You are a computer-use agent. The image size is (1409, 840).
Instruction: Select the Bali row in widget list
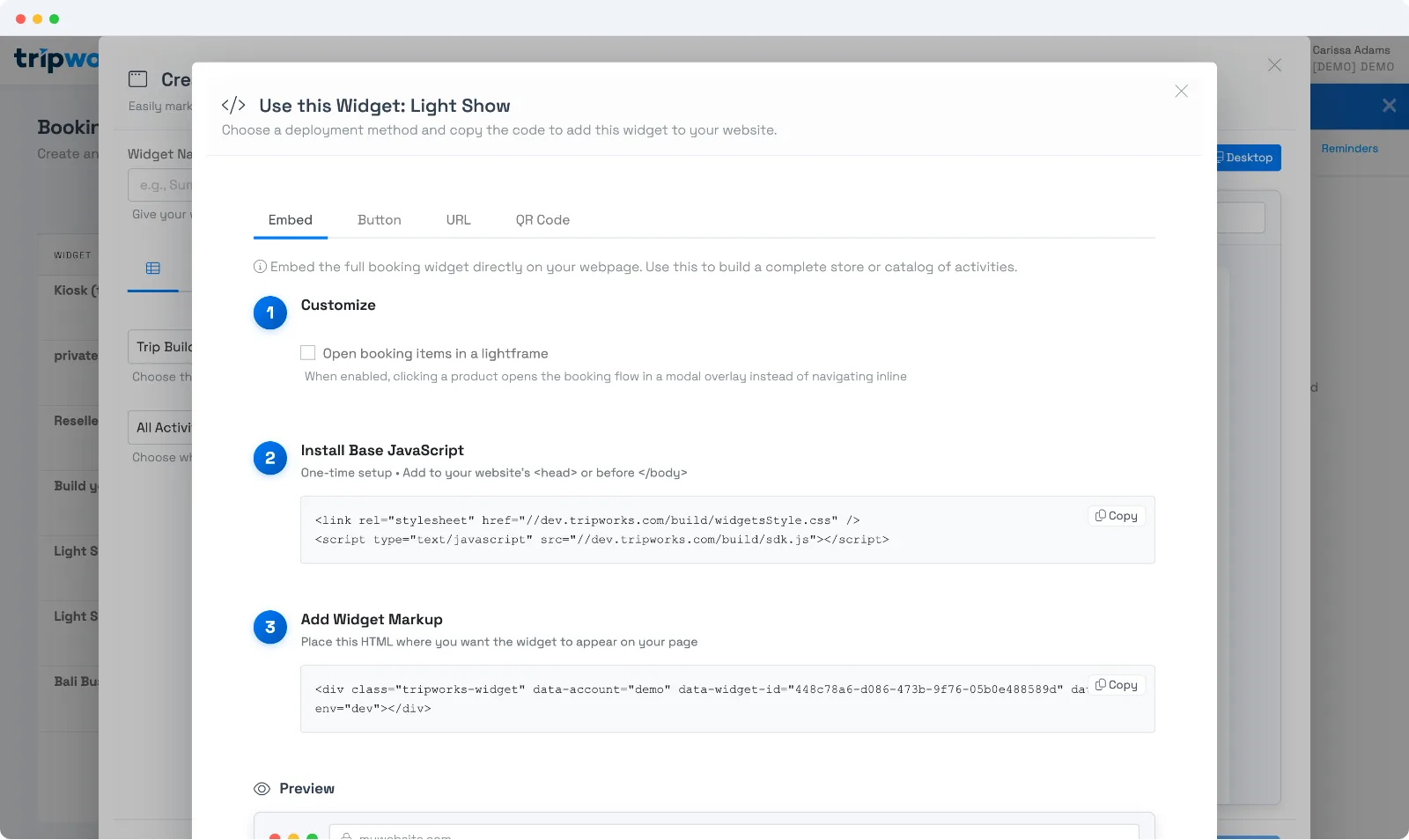[x=69, y=699]
